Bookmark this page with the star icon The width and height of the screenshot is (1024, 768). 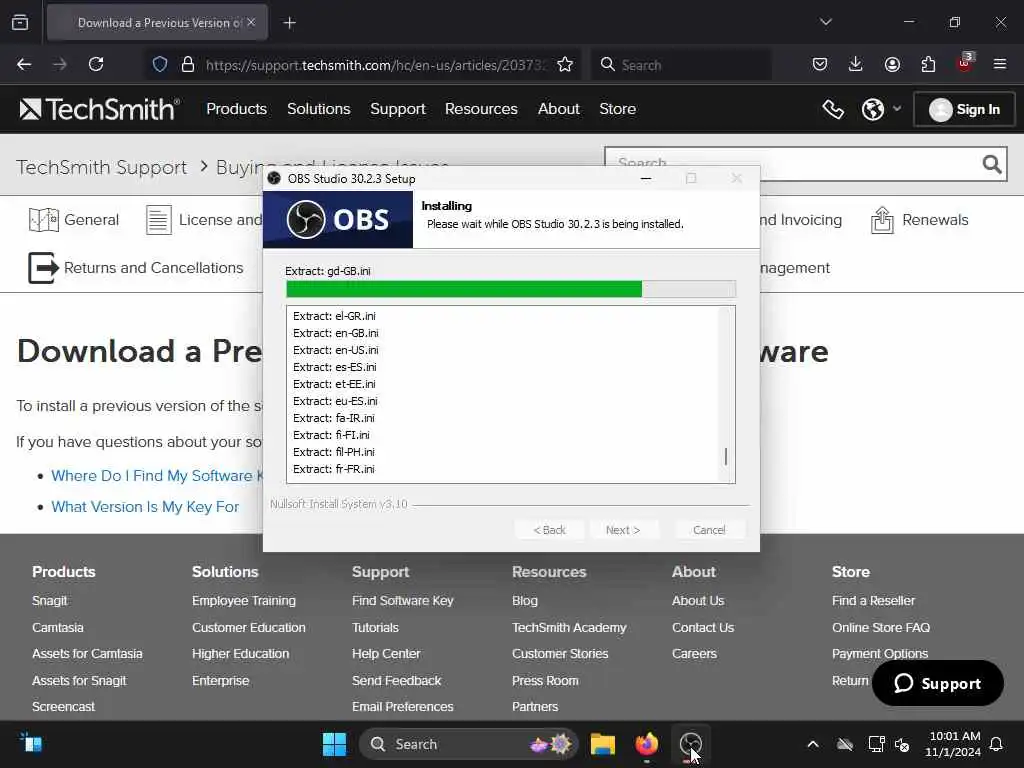pos(565,64)
